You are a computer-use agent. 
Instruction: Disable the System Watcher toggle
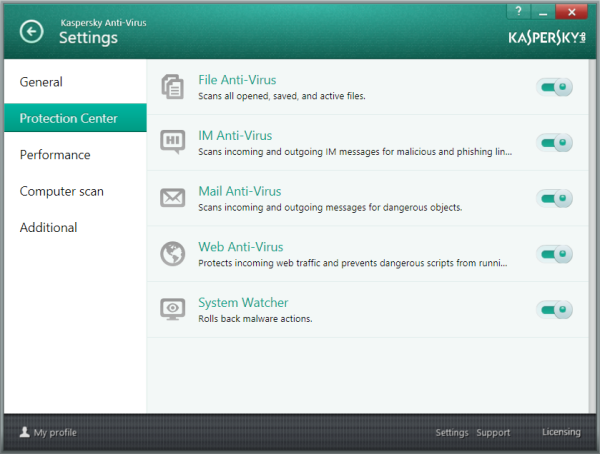click(555, 310)
